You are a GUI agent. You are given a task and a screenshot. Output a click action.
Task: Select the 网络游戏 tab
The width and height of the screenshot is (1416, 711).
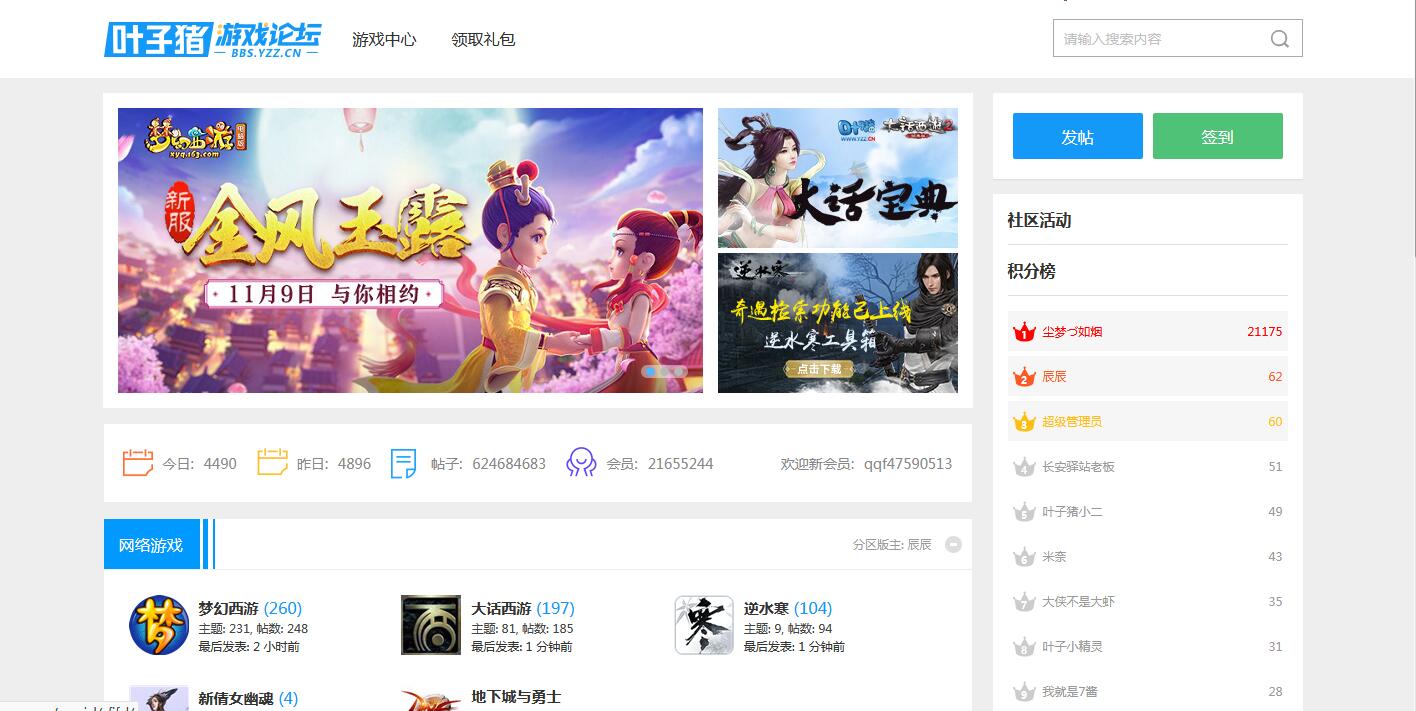(151, 545)
